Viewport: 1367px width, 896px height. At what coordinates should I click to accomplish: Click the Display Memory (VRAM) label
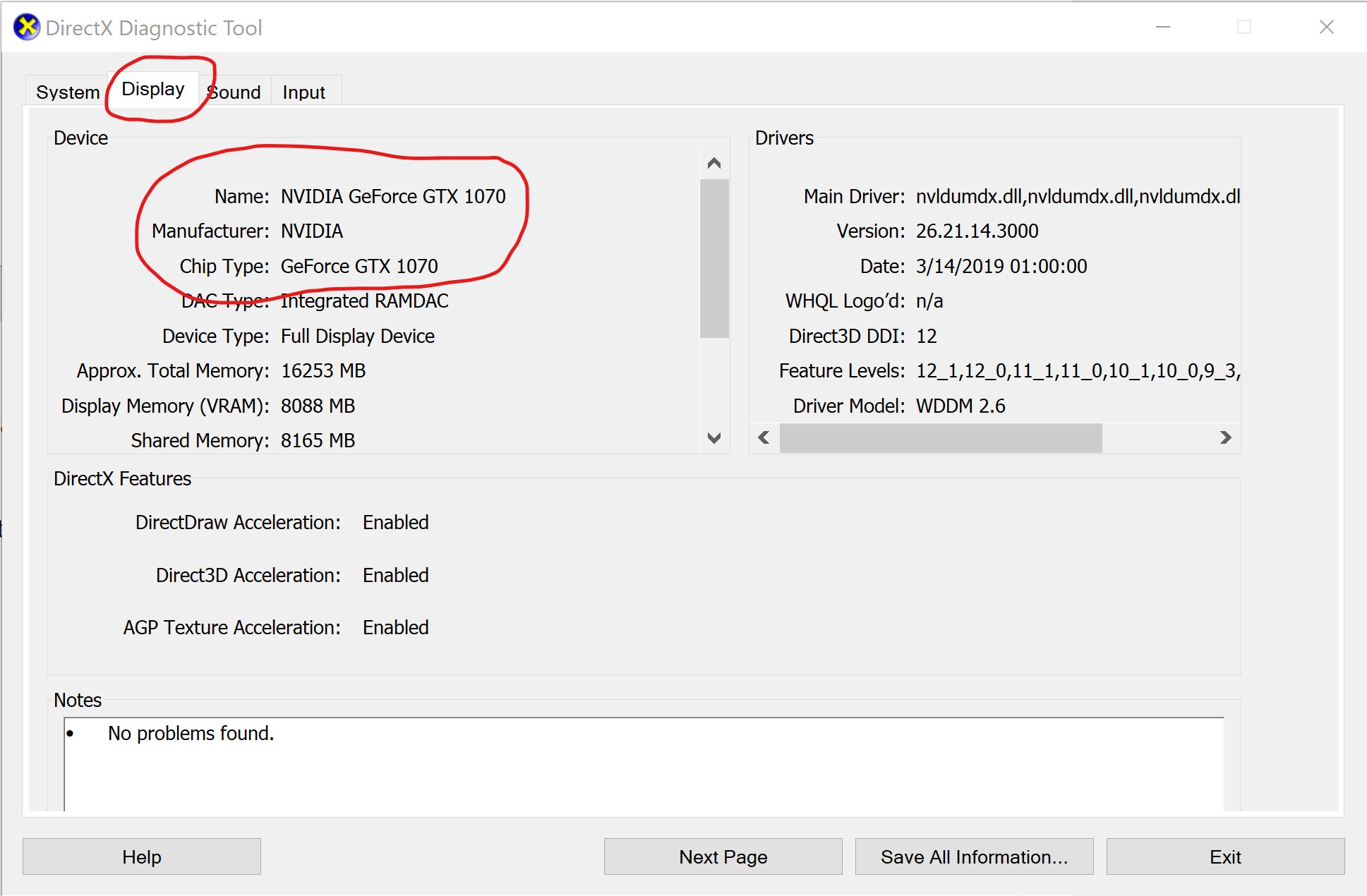165,406
